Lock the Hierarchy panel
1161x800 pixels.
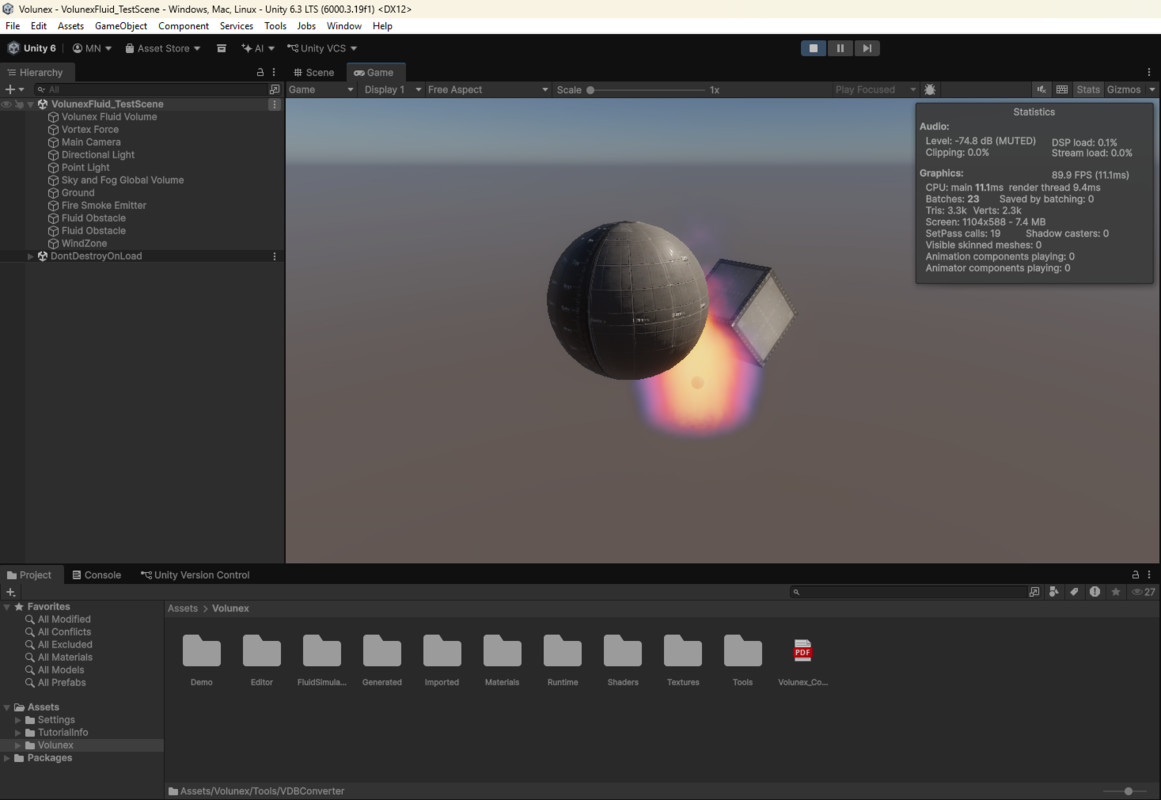260,73
